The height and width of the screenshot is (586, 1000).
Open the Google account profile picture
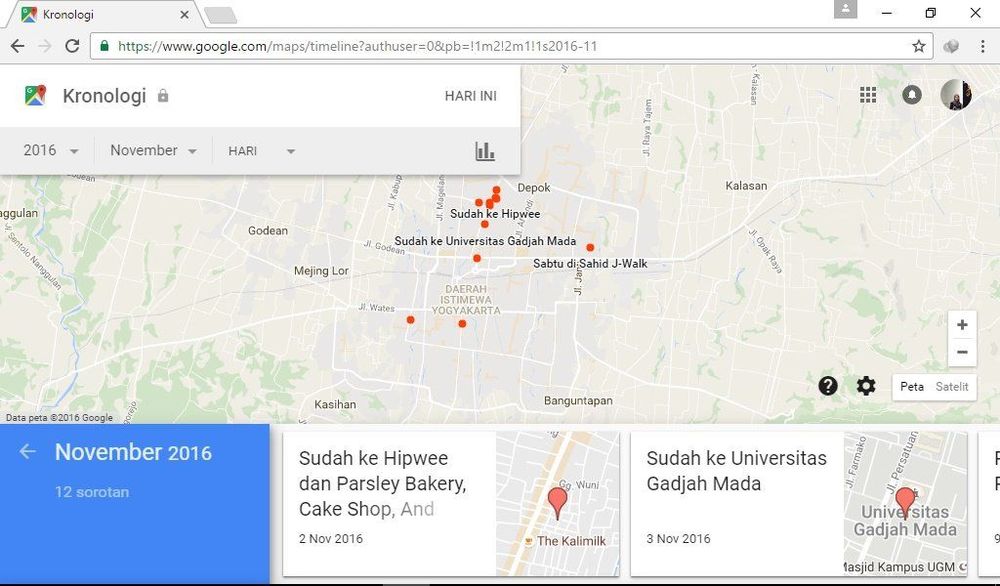955,95
